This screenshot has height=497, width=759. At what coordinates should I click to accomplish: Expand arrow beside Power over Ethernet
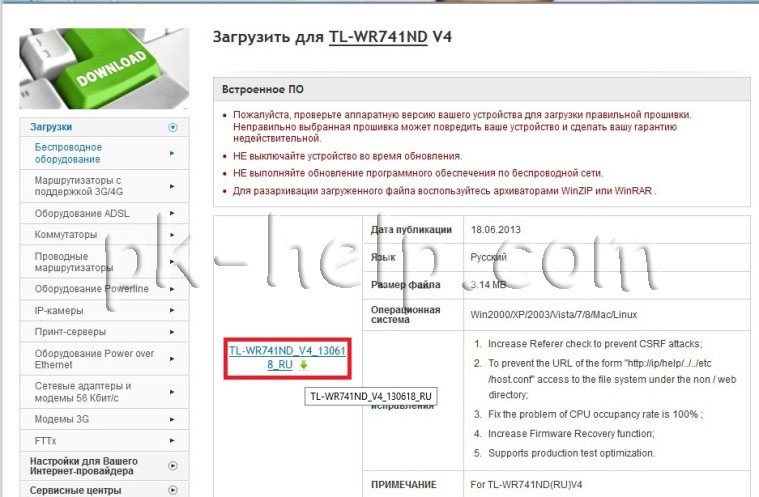172,359
